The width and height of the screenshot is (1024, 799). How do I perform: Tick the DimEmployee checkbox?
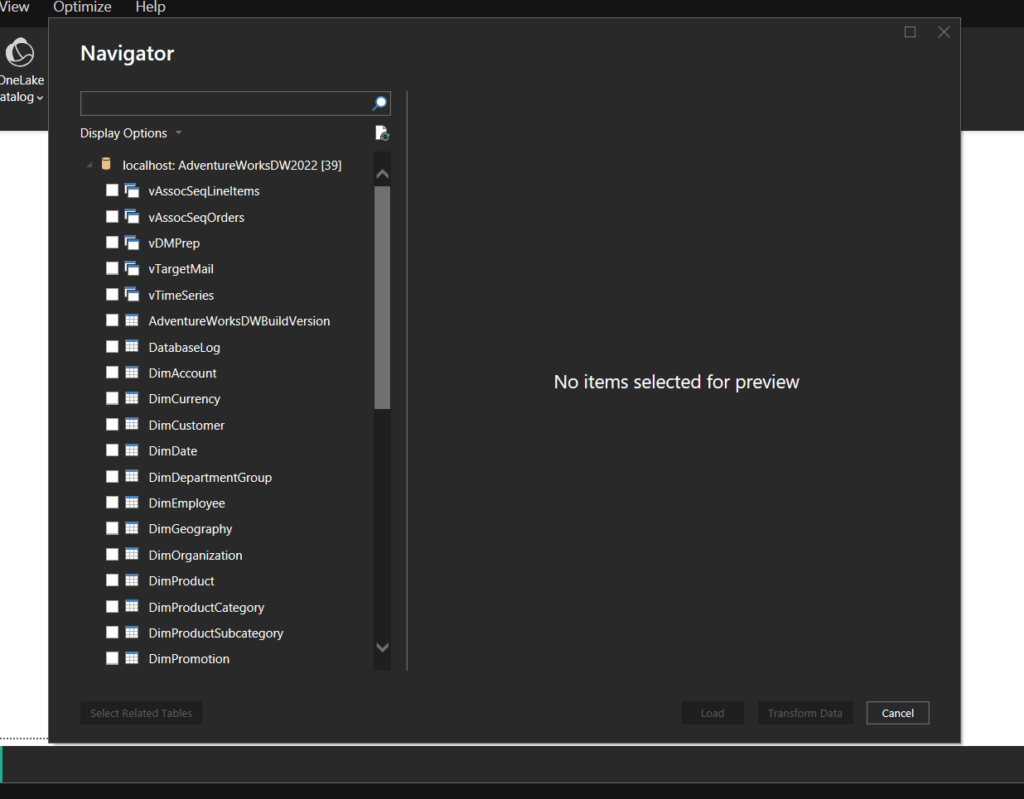[112, 502]
